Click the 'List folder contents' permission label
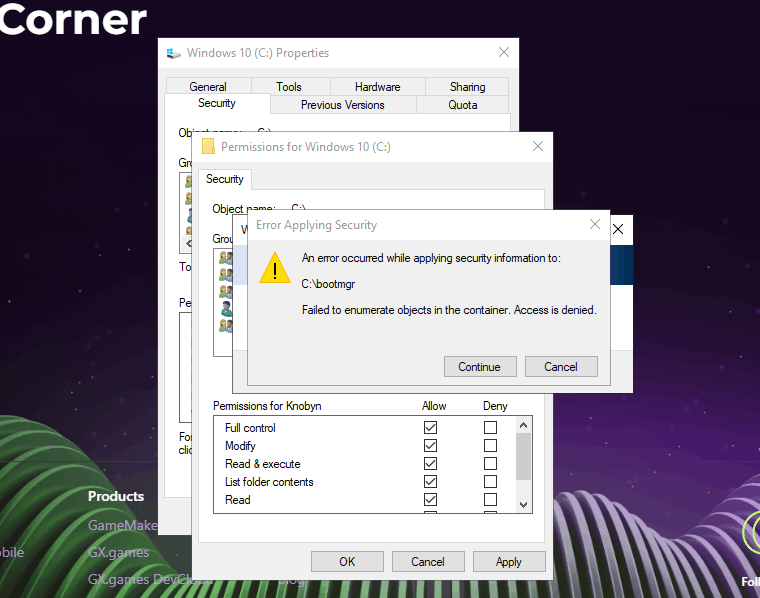760x598 pixels. click(269, 482)
